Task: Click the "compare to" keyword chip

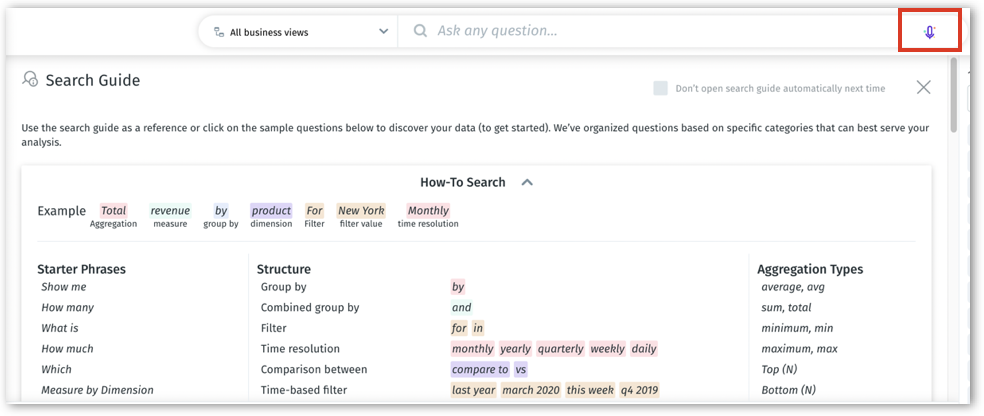Action: pos(480,369)
